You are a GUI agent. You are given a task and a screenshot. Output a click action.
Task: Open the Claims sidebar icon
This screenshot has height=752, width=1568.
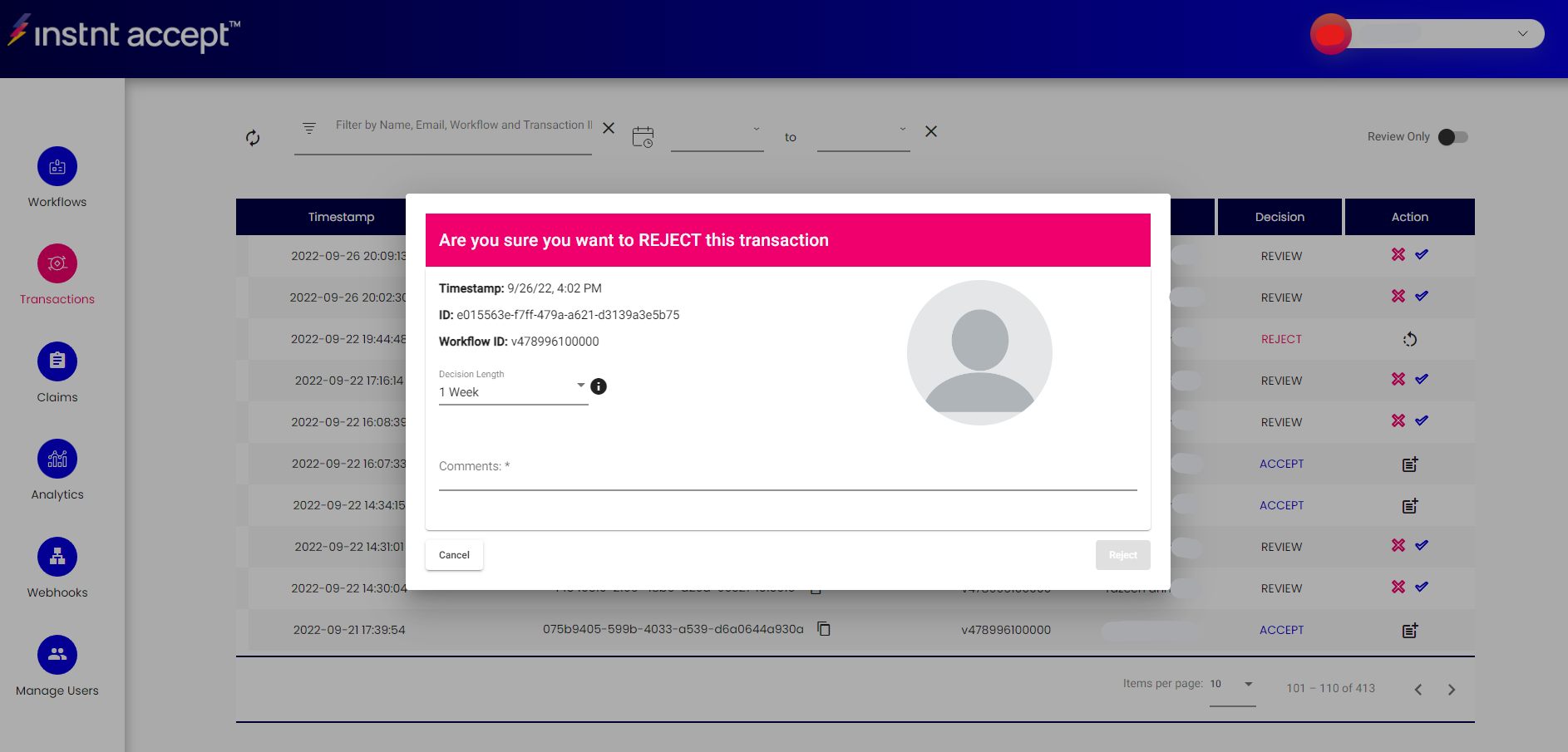point(57,361)
